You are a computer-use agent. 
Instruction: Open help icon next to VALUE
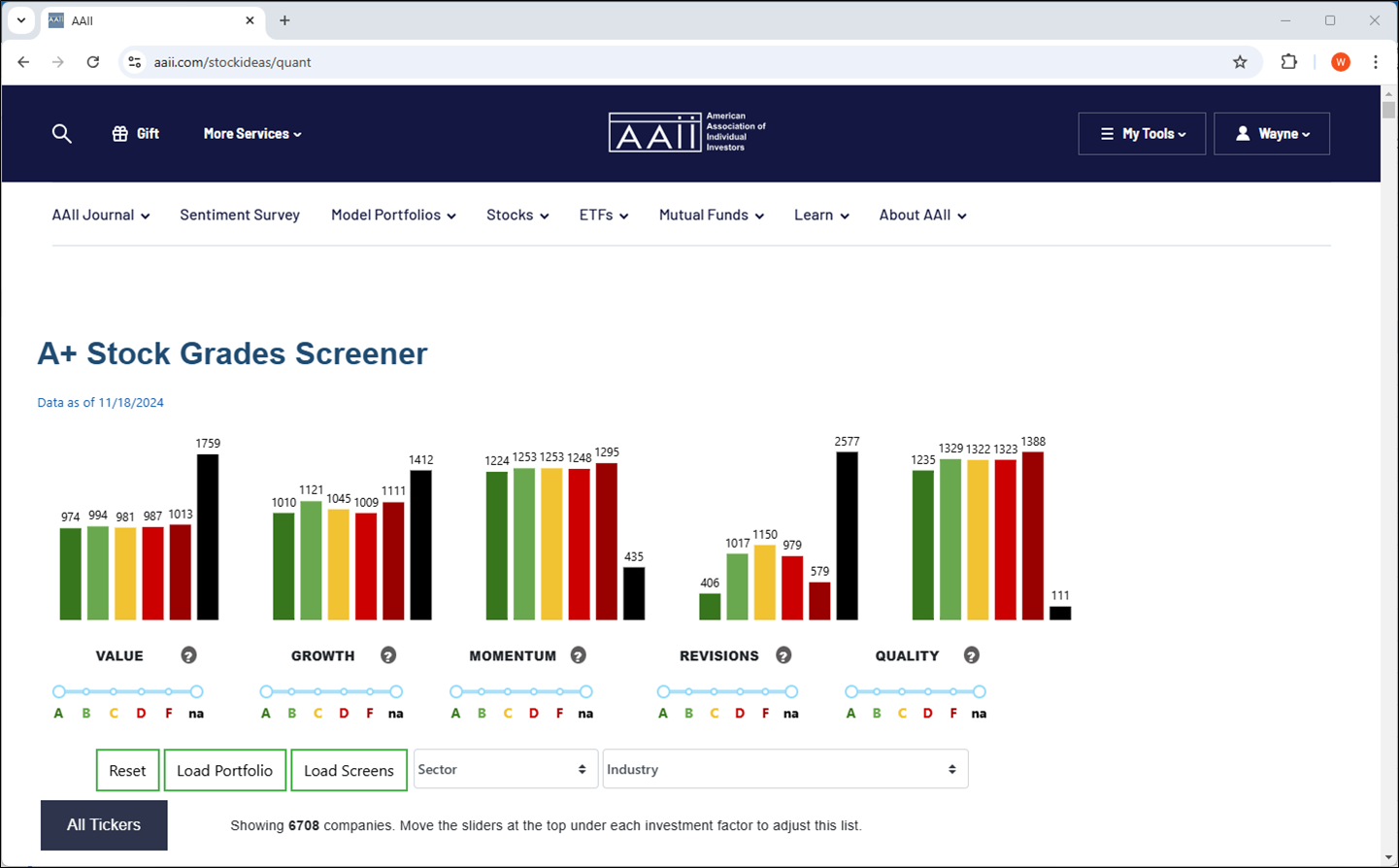pos(189,655)
